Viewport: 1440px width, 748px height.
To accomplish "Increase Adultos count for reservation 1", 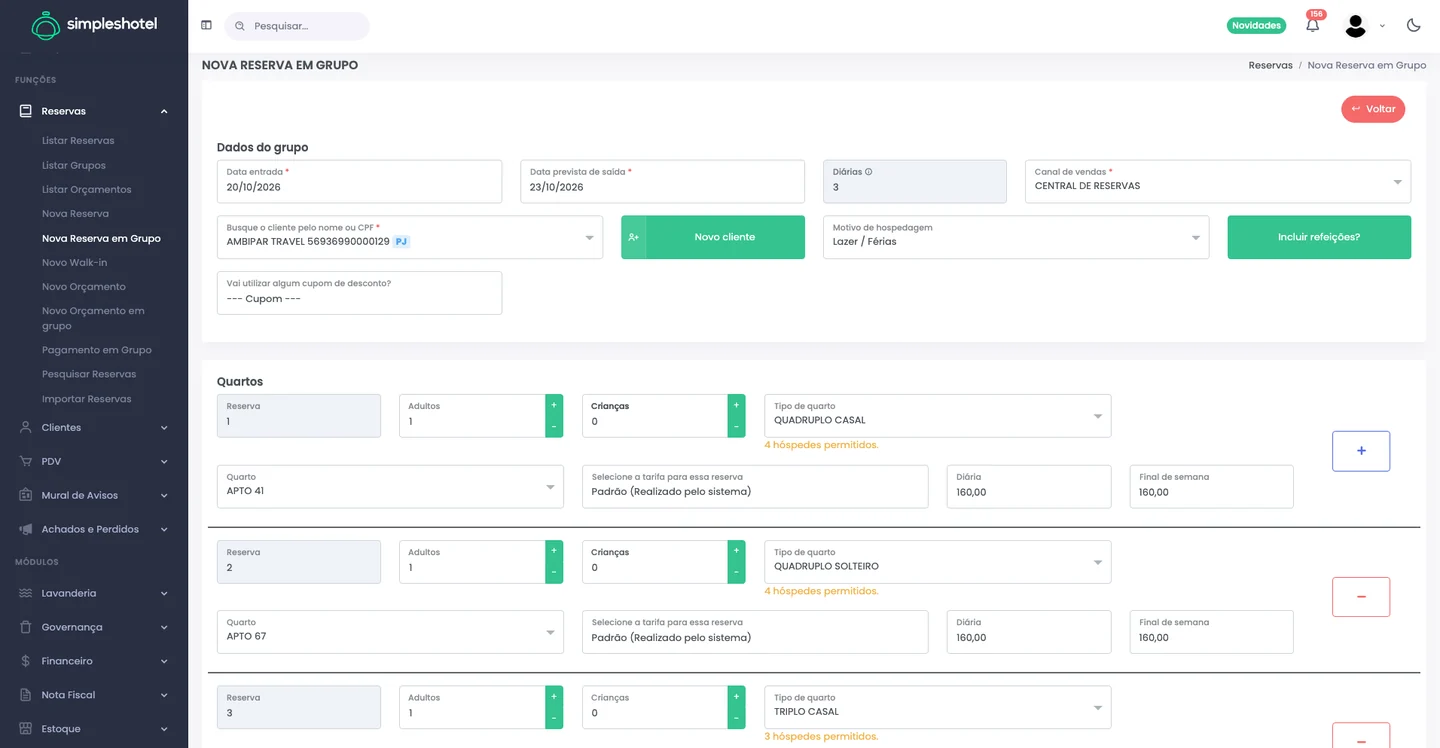I will [553, 405].
